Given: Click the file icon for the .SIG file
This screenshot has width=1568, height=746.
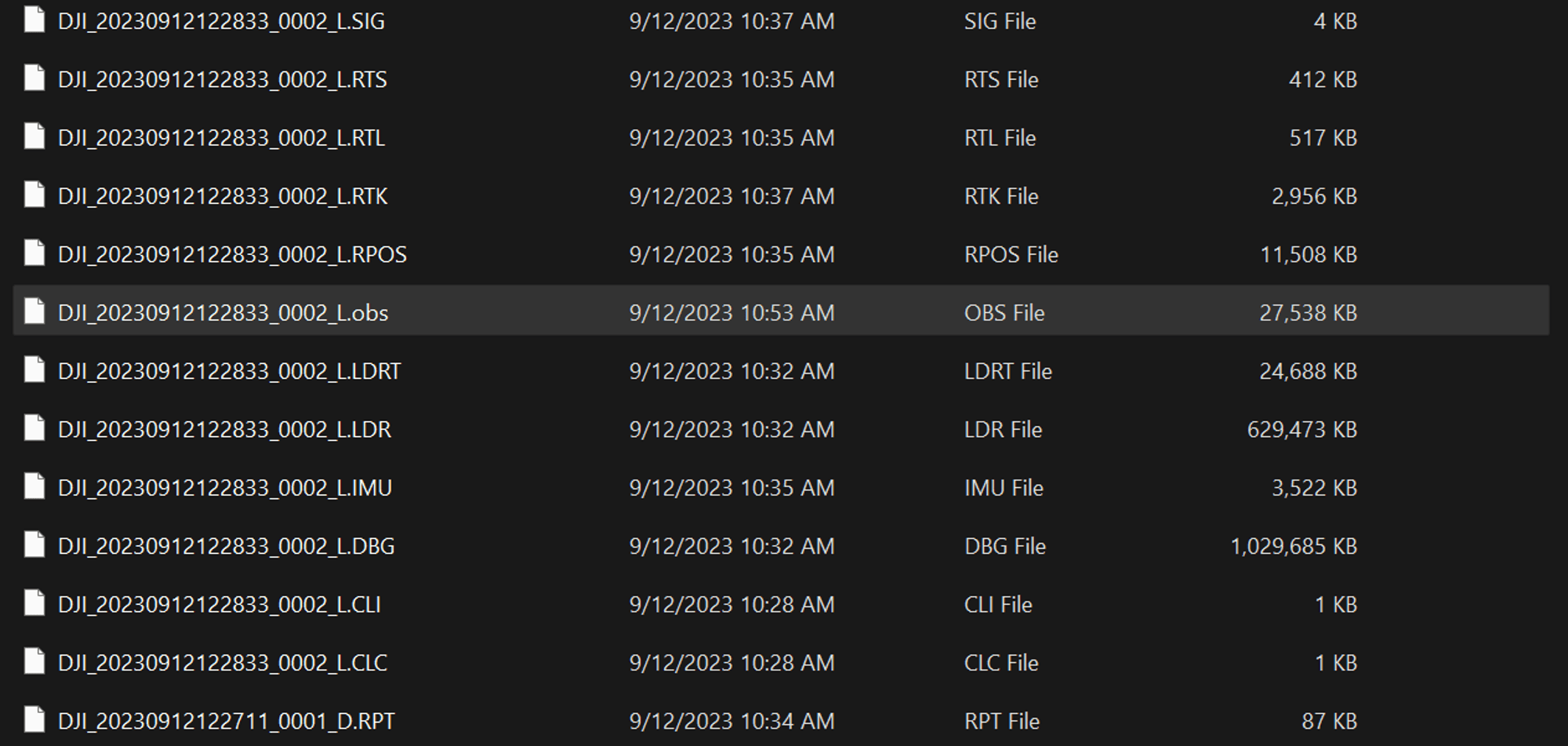Looking at the screenshot, I should [x=34, y=20].
